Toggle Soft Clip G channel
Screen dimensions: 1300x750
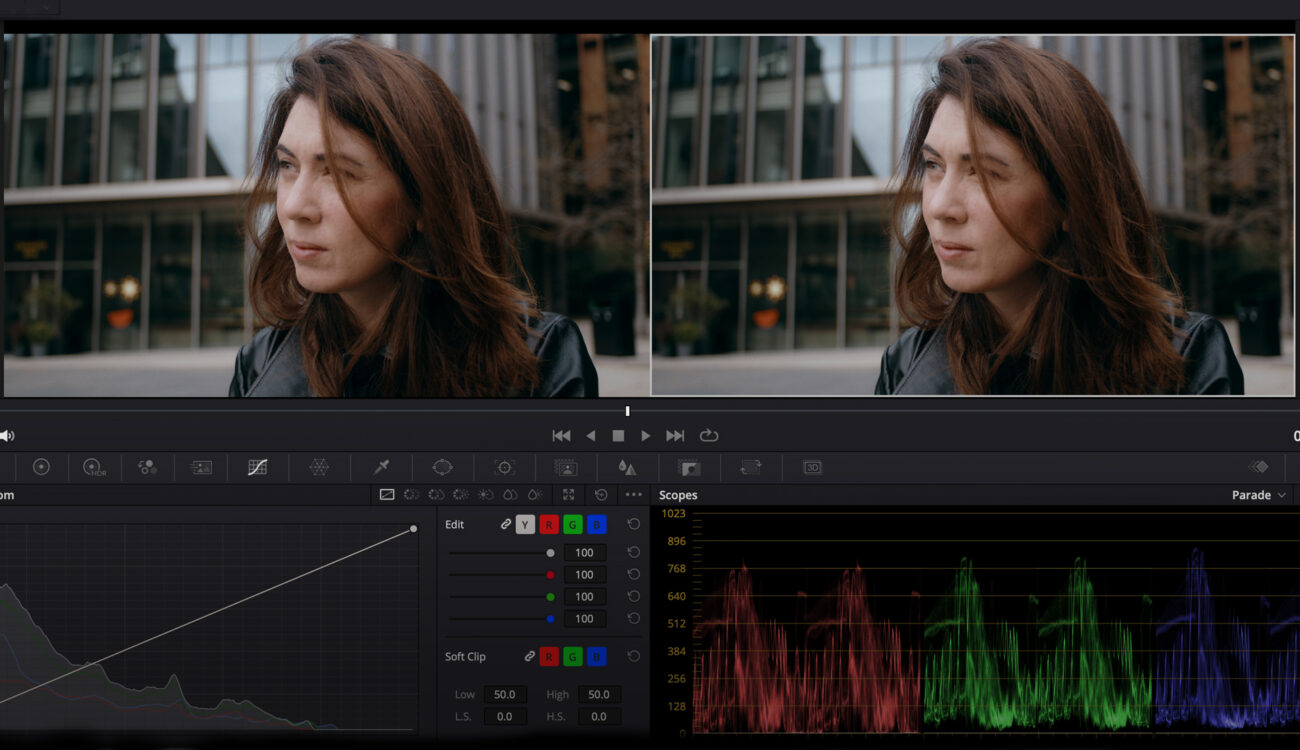click(573, 656)
